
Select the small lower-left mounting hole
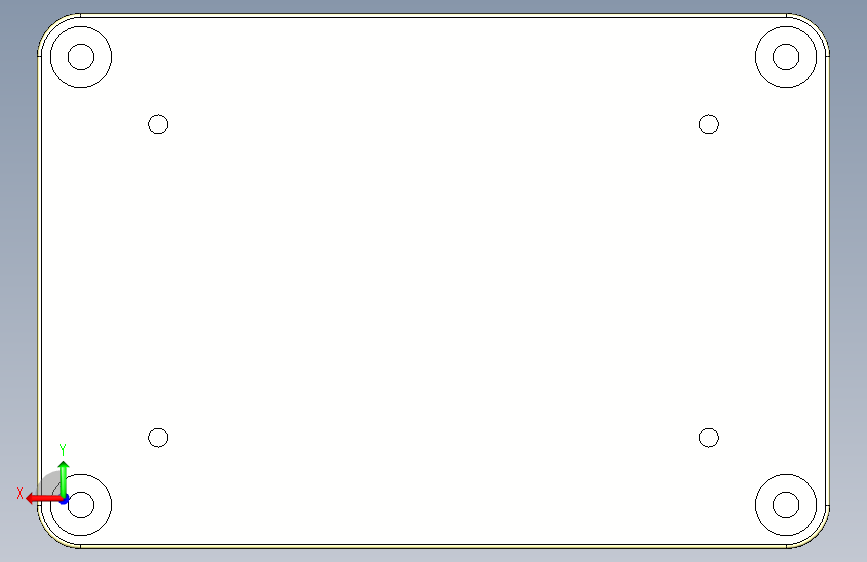pyautogui.click(x=158, y=438)
